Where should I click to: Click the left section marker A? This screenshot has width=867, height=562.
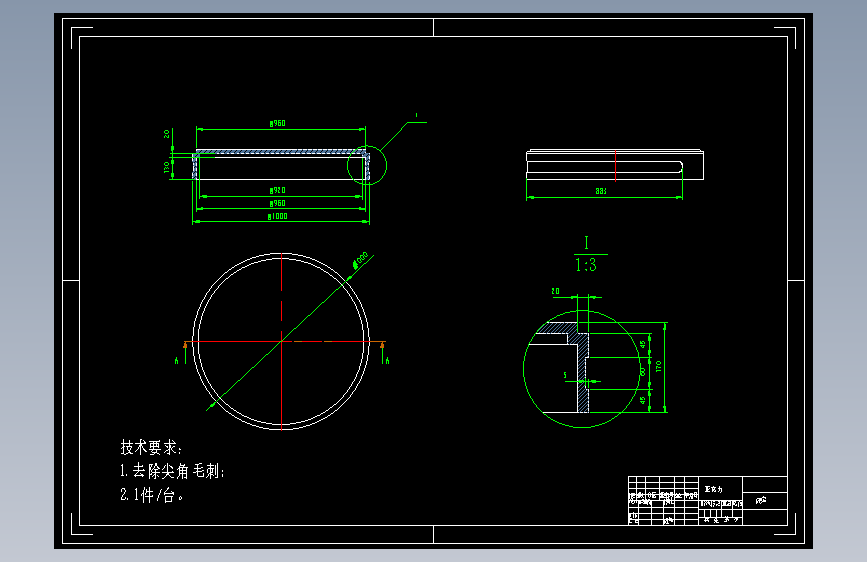[x=176, y=361]
